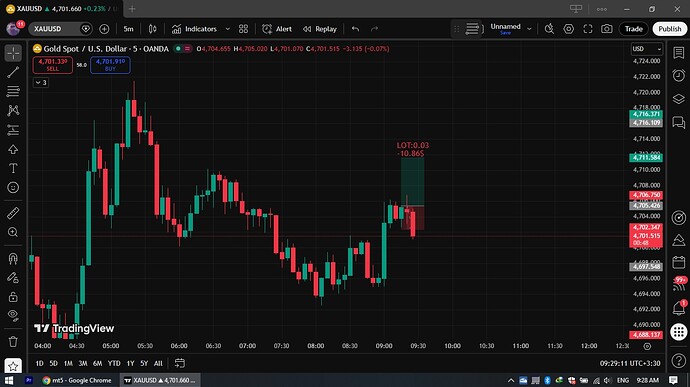The width and height of the screenshot is (690, 387).
Task: Open the watchlist panel
Action: point(679,53)
